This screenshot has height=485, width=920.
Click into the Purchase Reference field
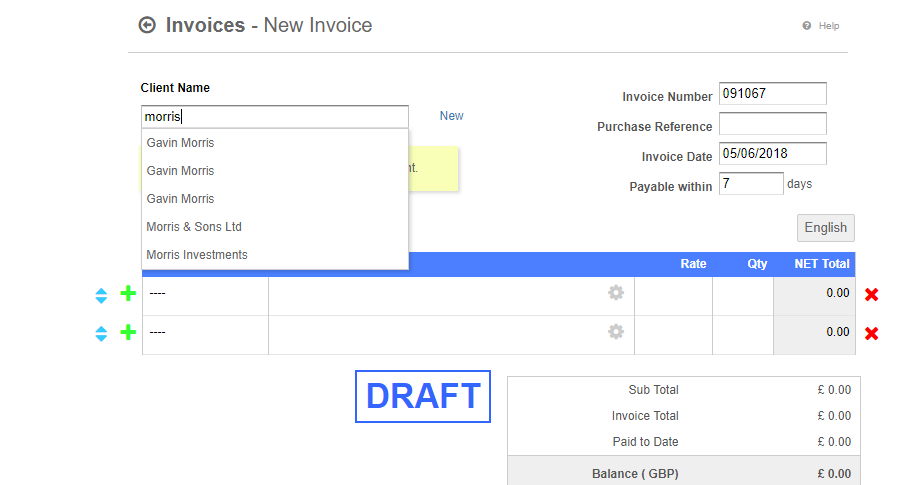pyautogui.click(x=772, y=124)
